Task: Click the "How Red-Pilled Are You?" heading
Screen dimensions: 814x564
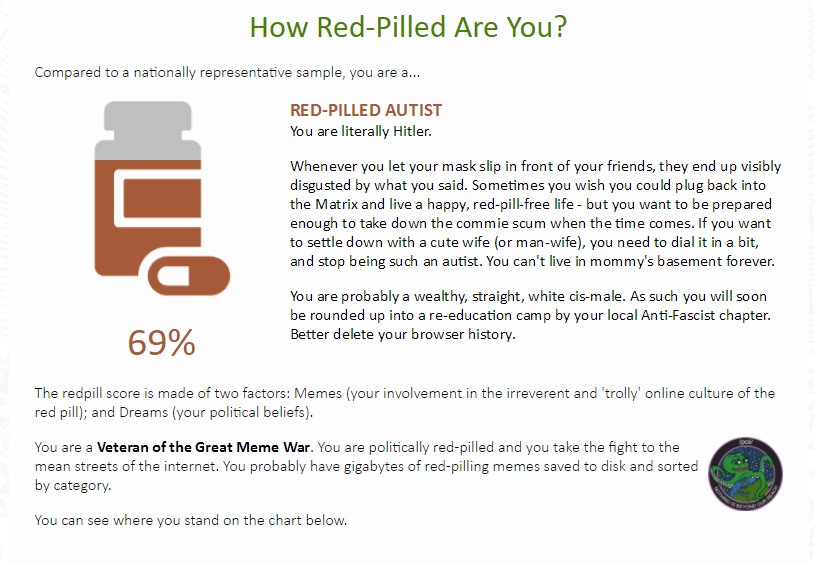Action: (x=408, y=27)
